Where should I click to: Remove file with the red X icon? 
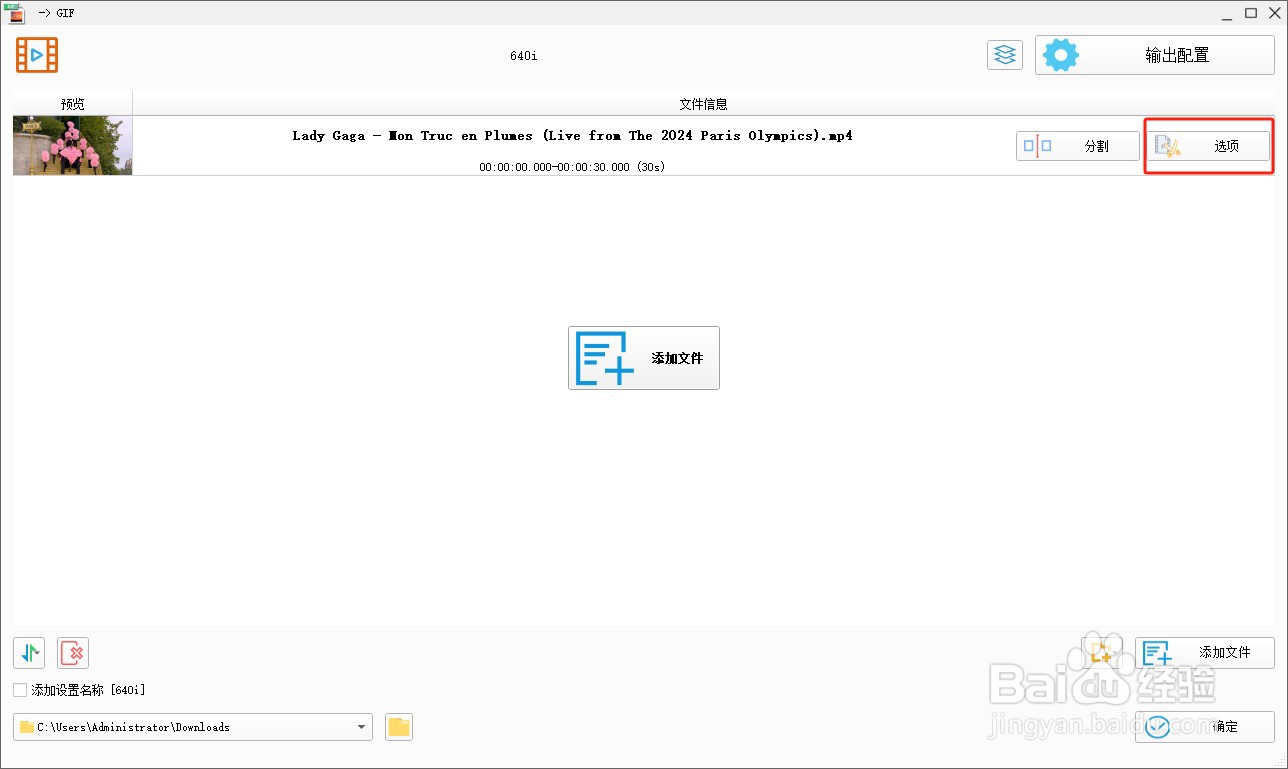click(x=73, y=653)
